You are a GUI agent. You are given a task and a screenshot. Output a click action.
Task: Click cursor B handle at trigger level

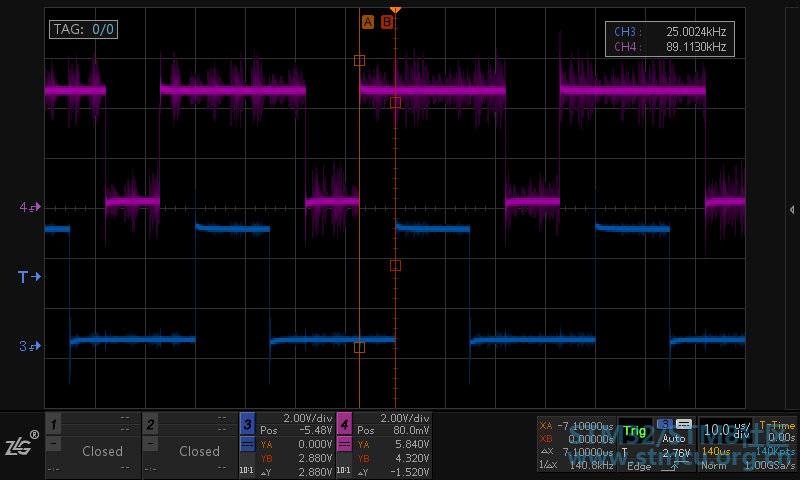pos(395,265)
